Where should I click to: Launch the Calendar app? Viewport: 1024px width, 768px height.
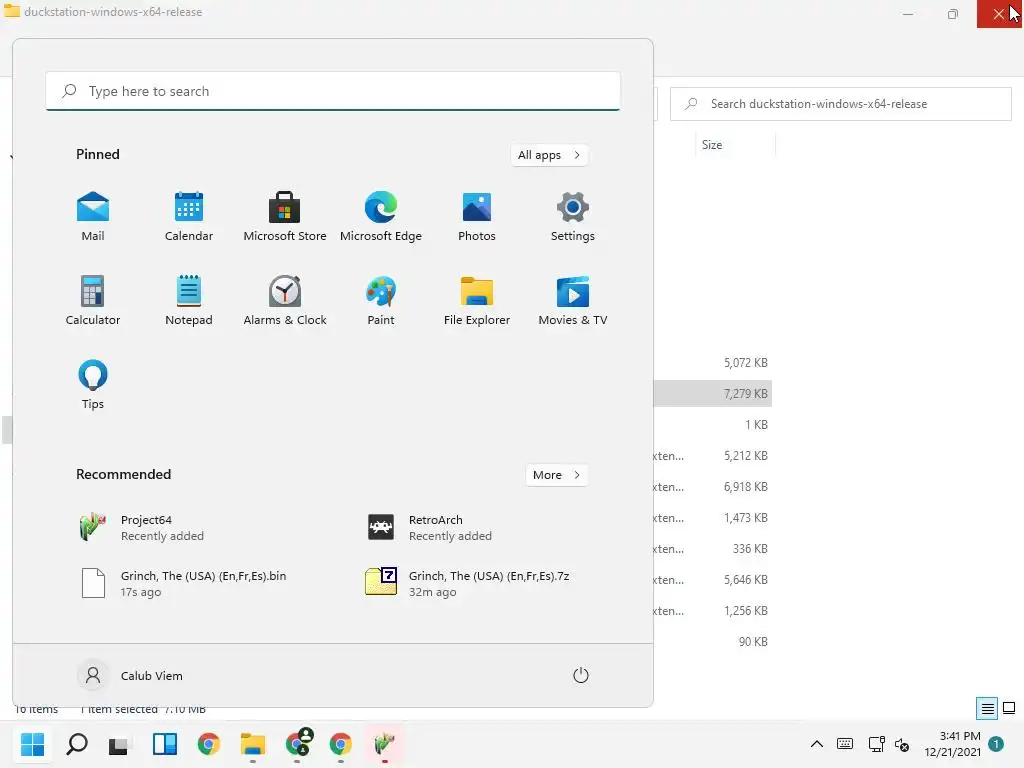pyautogui.click(x=189, y=217)
